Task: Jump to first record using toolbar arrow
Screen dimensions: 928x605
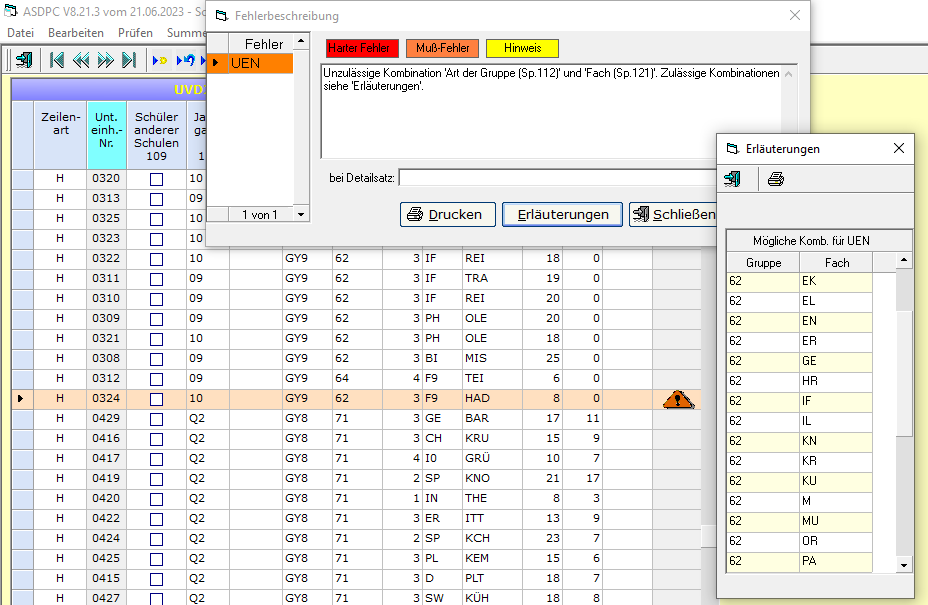Action: (57, 60)
